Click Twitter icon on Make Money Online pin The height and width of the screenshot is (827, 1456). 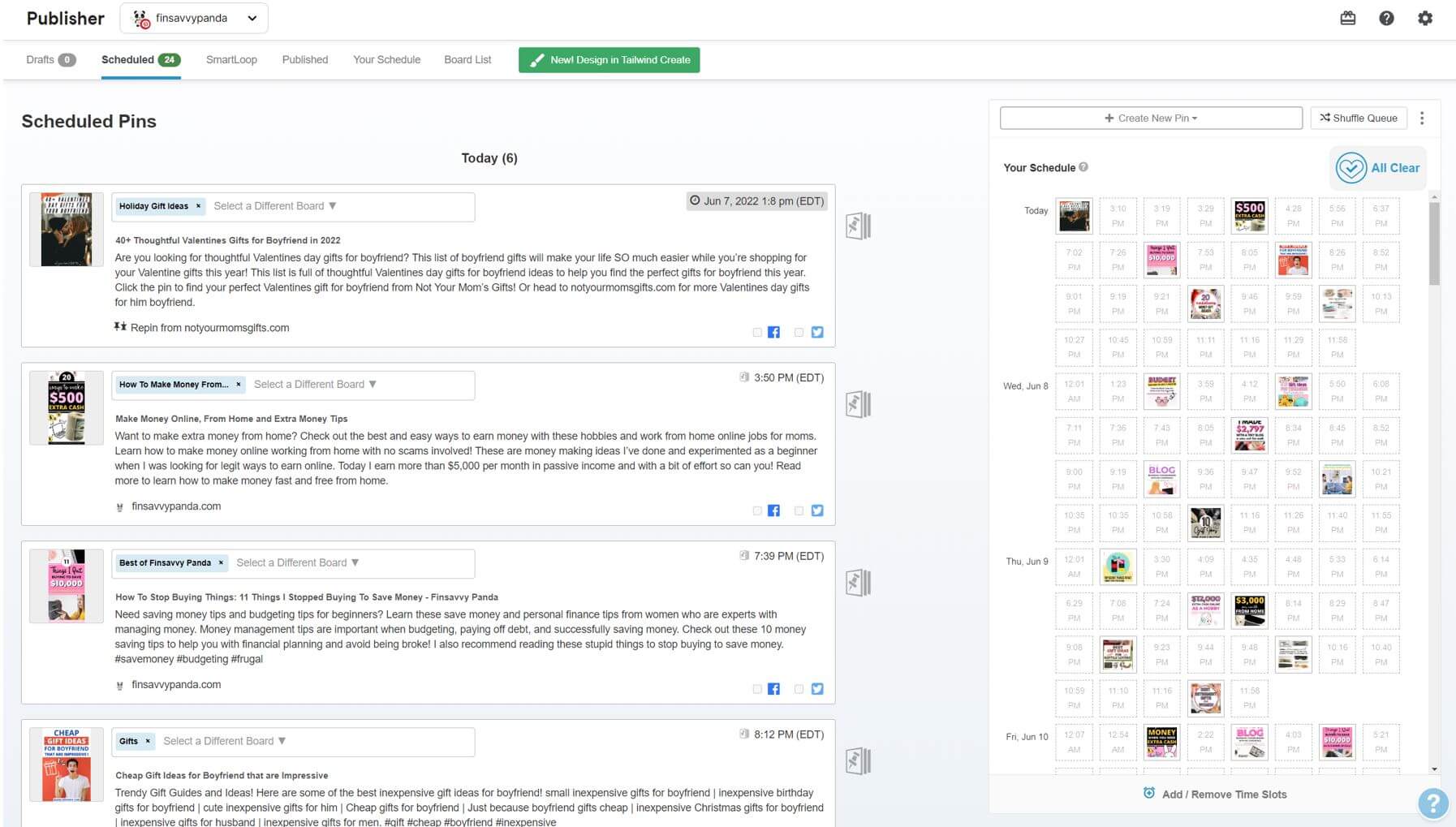(817, 510)
